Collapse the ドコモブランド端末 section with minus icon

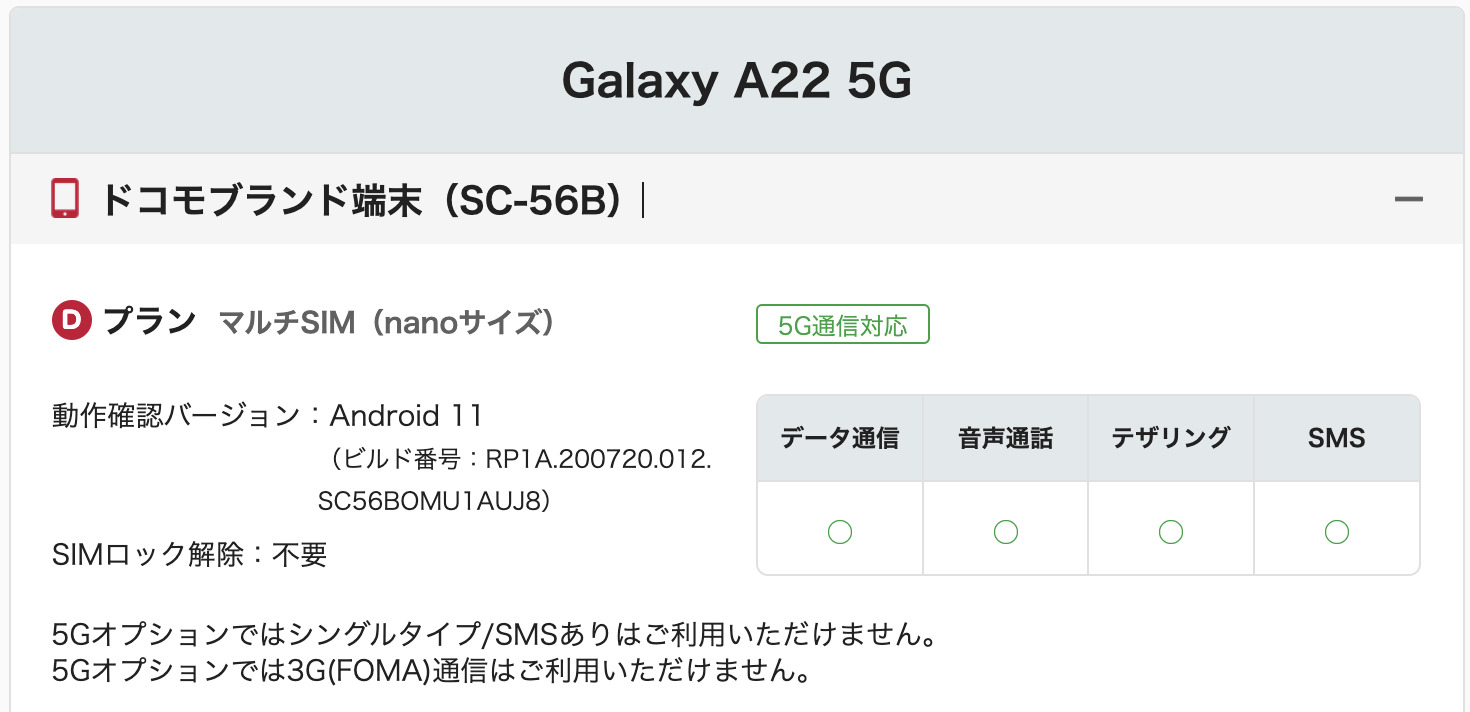tap(1408, 200)
